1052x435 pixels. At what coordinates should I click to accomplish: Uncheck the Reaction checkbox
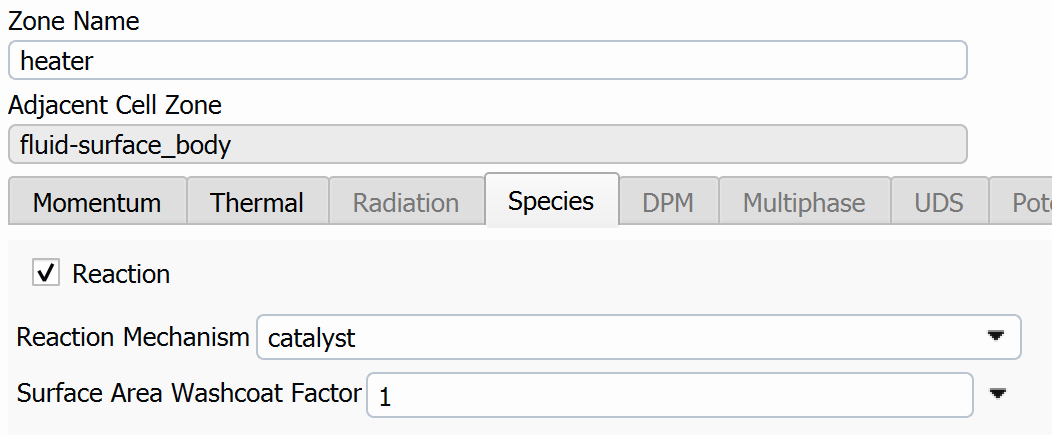pos(46,274)
